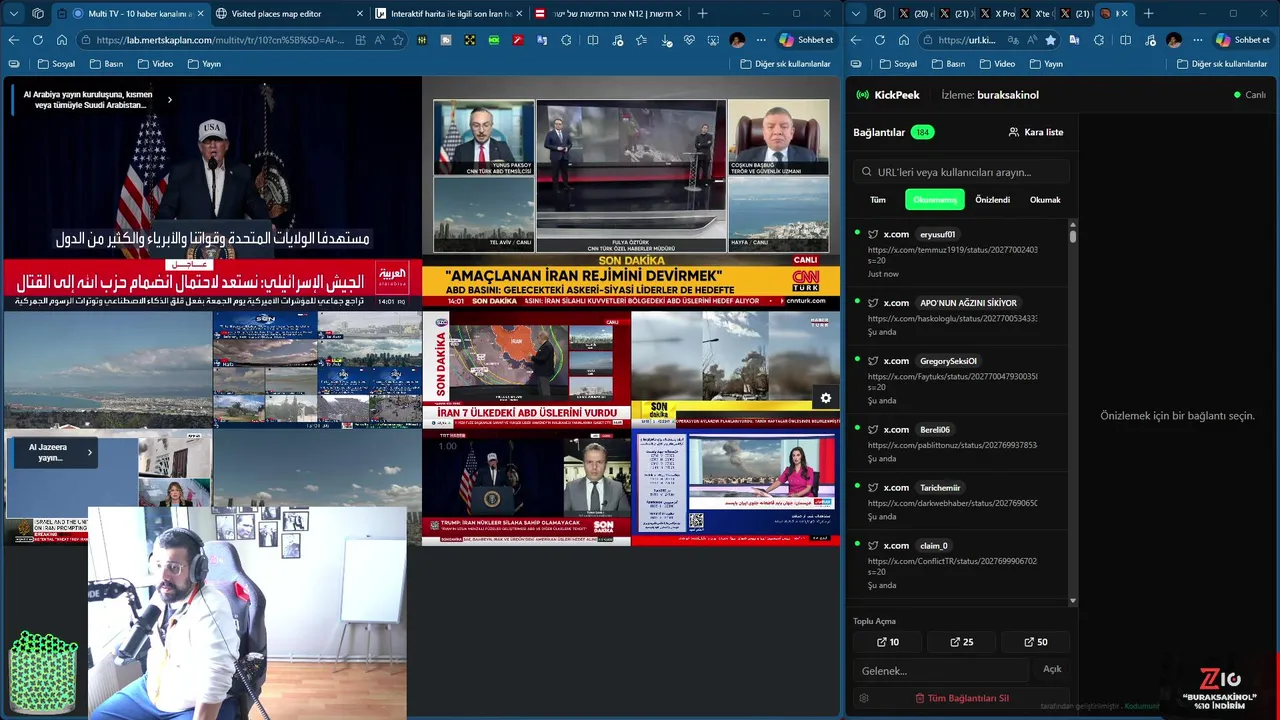Delete all links with 'Tüm Bağlantıları Sil'

click(x=962, y=698)
